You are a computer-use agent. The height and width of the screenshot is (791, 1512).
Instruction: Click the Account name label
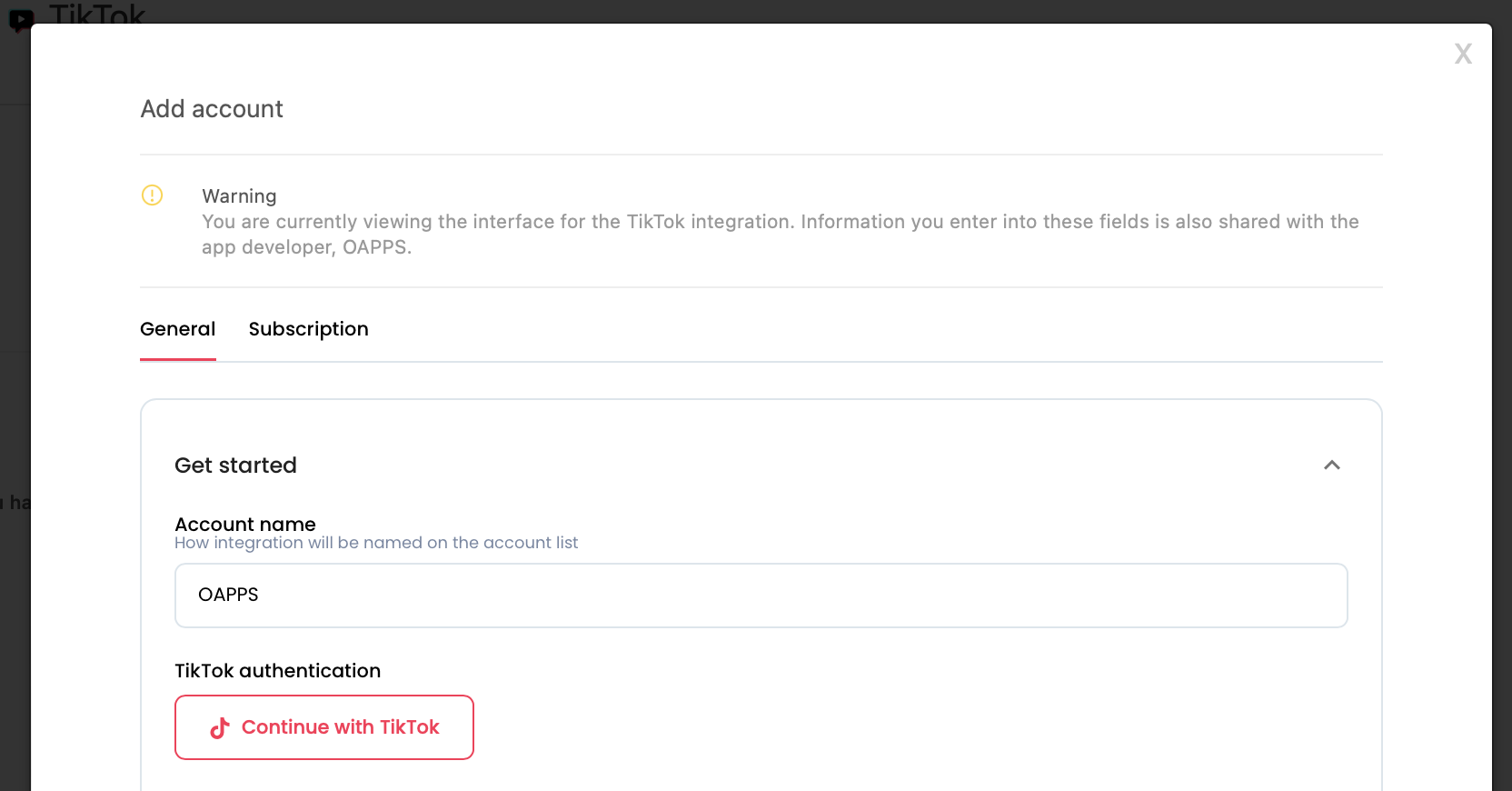click(245, 525)
